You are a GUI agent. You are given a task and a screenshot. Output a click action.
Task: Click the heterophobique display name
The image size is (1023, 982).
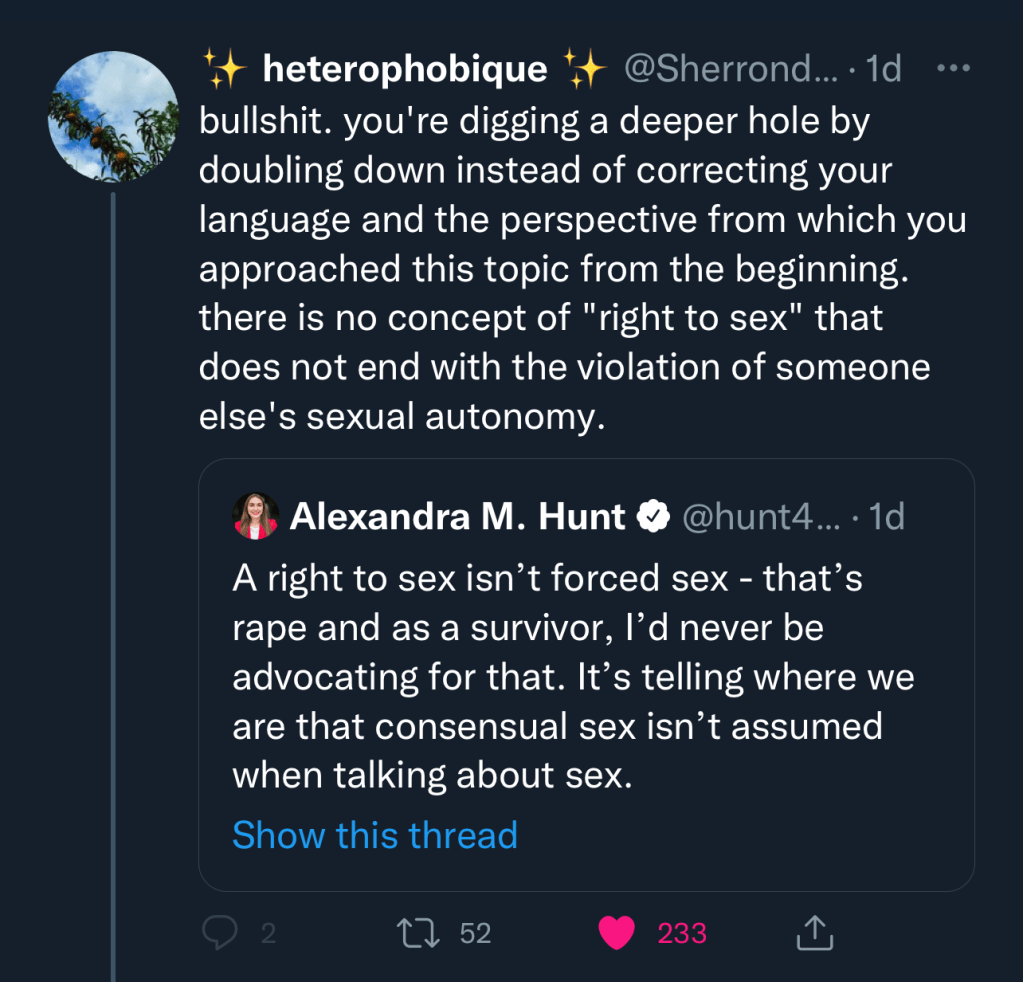tap(404, 69)
